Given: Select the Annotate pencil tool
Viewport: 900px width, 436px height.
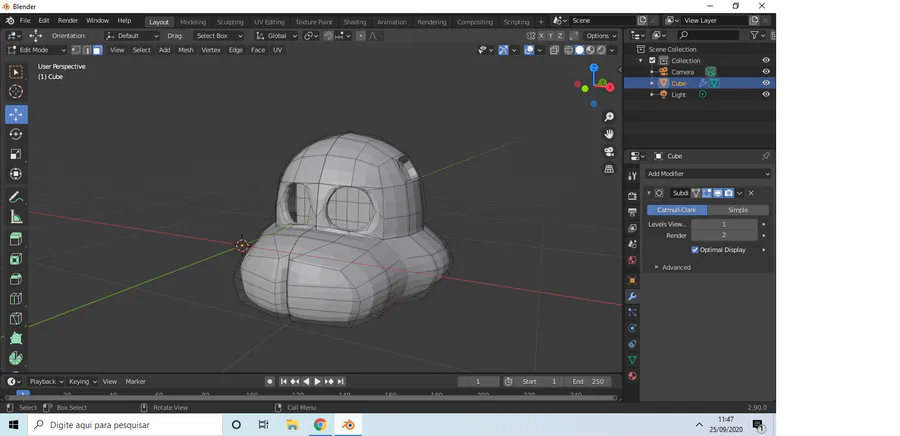Looking at the screenshot, I should click(16, 197).
